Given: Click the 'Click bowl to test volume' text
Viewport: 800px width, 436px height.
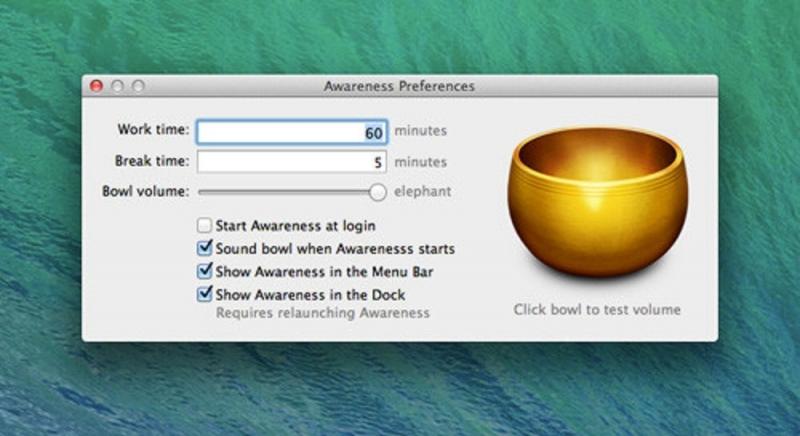Looking at the screenshot, I should [x=597, y=310].
